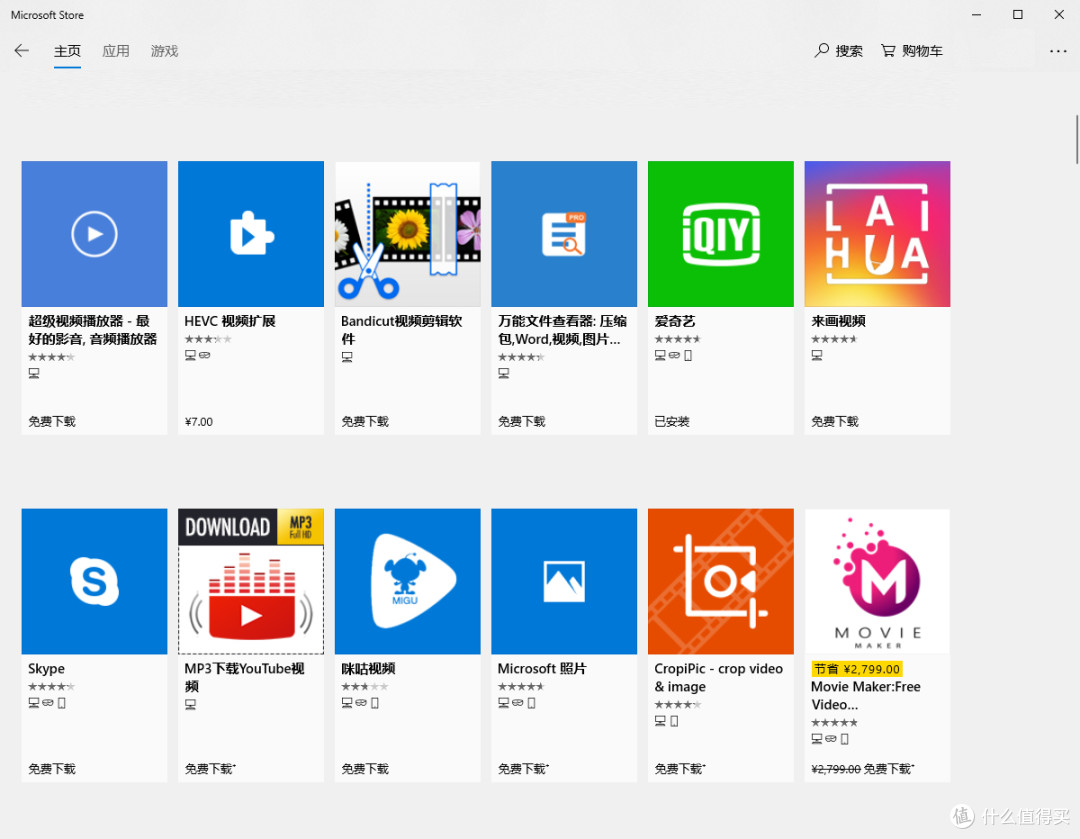The width and height of the screenshot is (1080, 839).
Task: Switch to the 应用 tab
Action: click(x=116, y=51)
